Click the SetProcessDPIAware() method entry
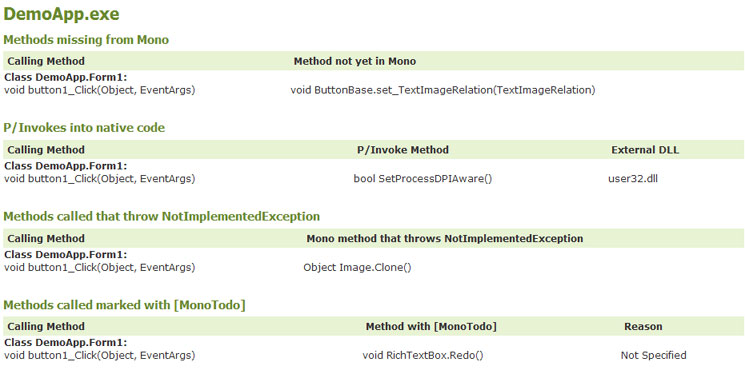The image size is (745, 370). (423, 179)
